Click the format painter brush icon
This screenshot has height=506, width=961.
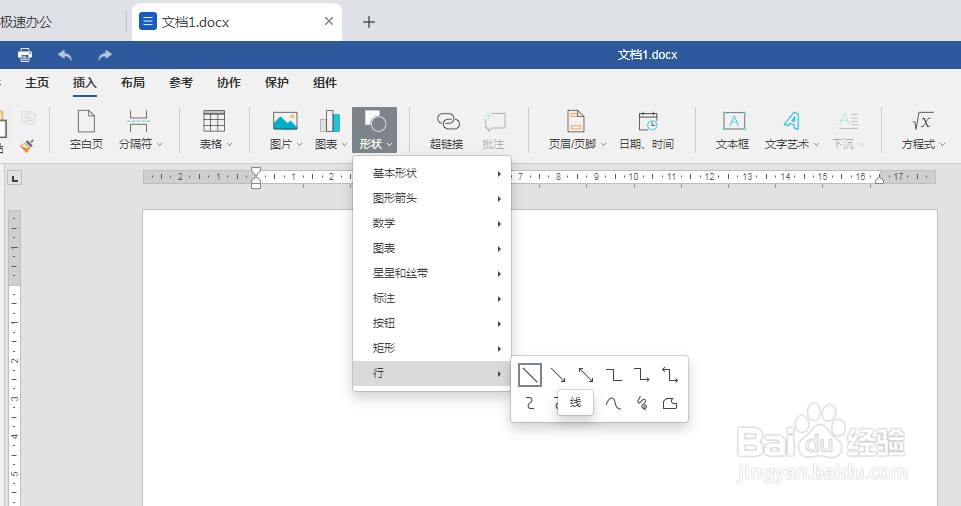[x=26, y=146]
